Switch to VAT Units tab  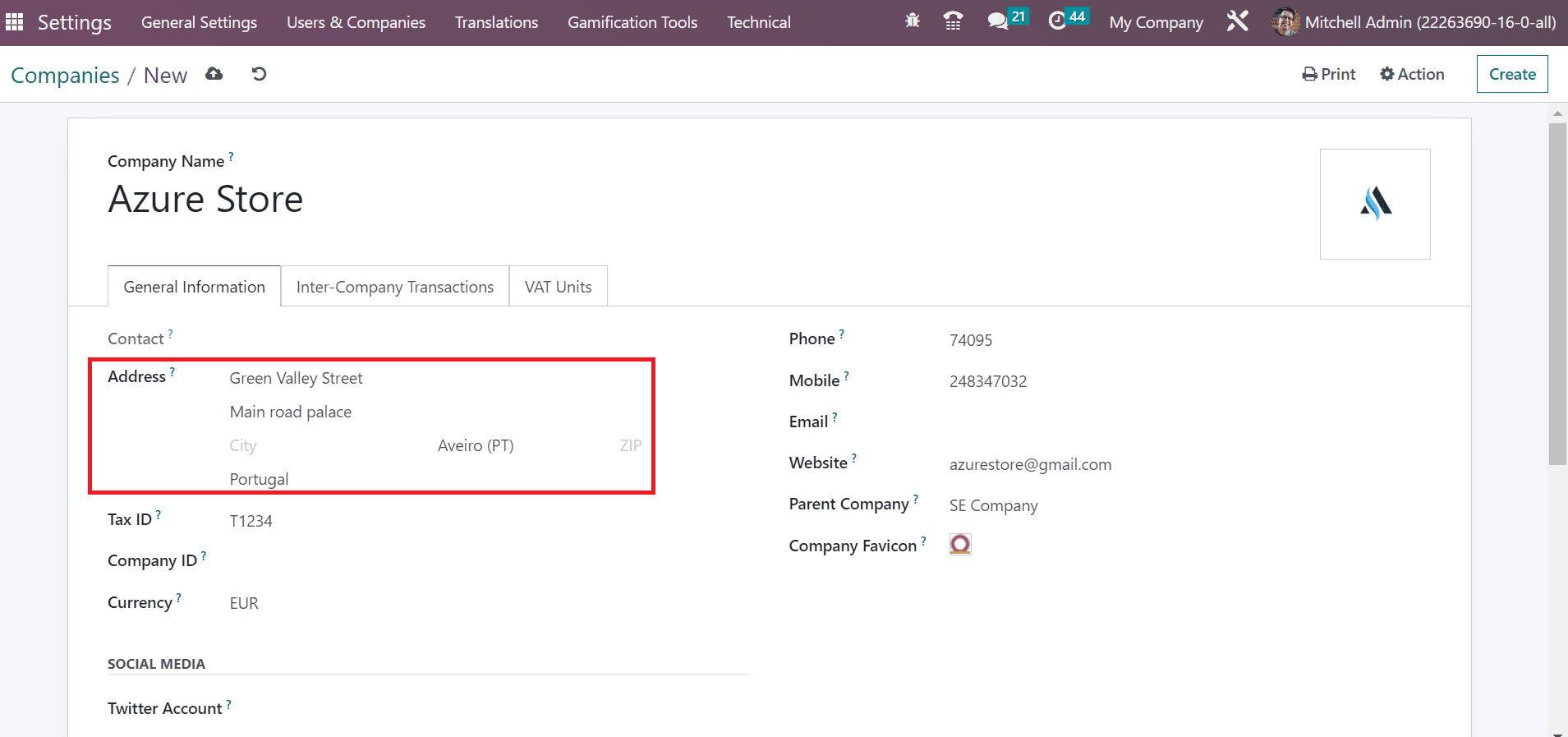point(559,286)
